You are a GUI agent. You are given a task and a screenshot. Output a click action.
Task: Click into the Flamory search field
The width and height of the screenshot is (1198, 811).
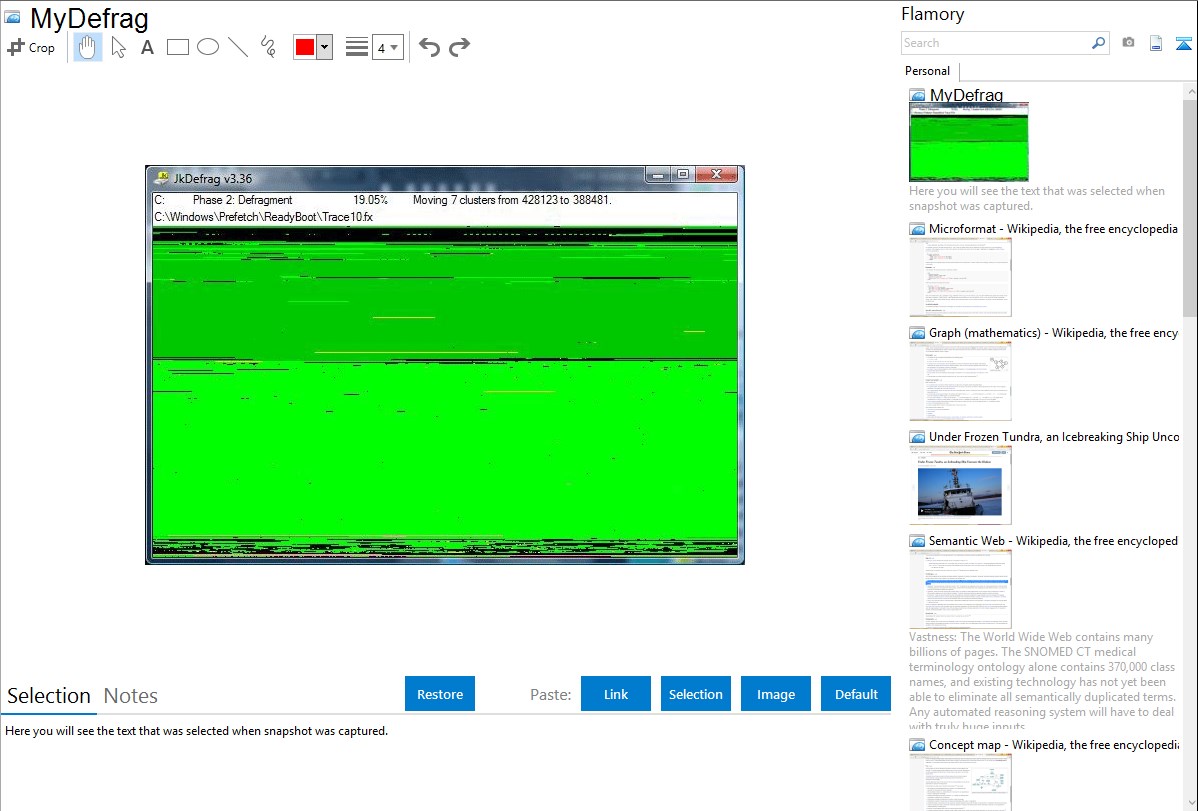(x=996, y=43)
